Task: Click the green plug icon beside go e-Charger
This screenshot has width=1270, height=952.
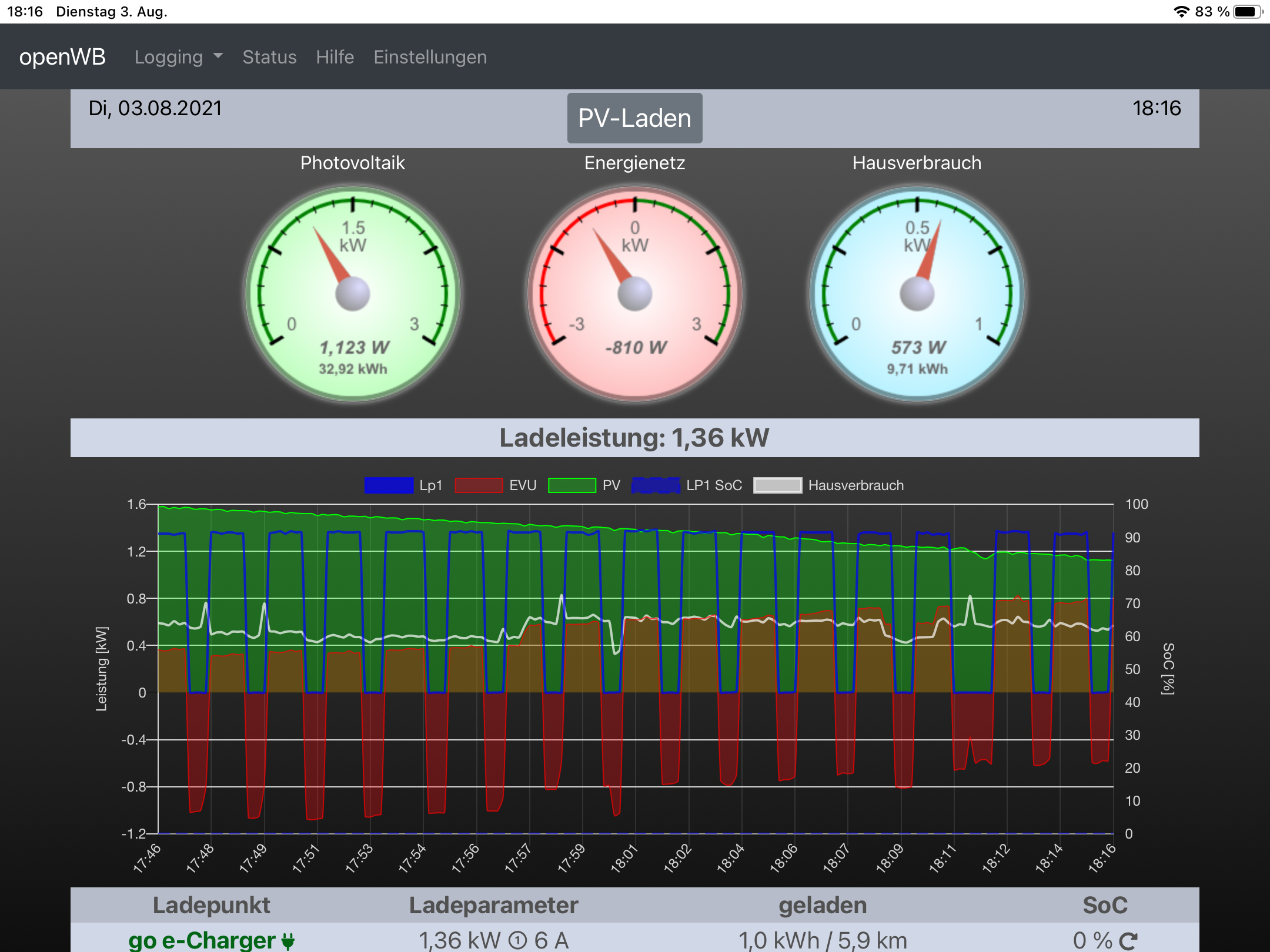Action: point(288,941)
